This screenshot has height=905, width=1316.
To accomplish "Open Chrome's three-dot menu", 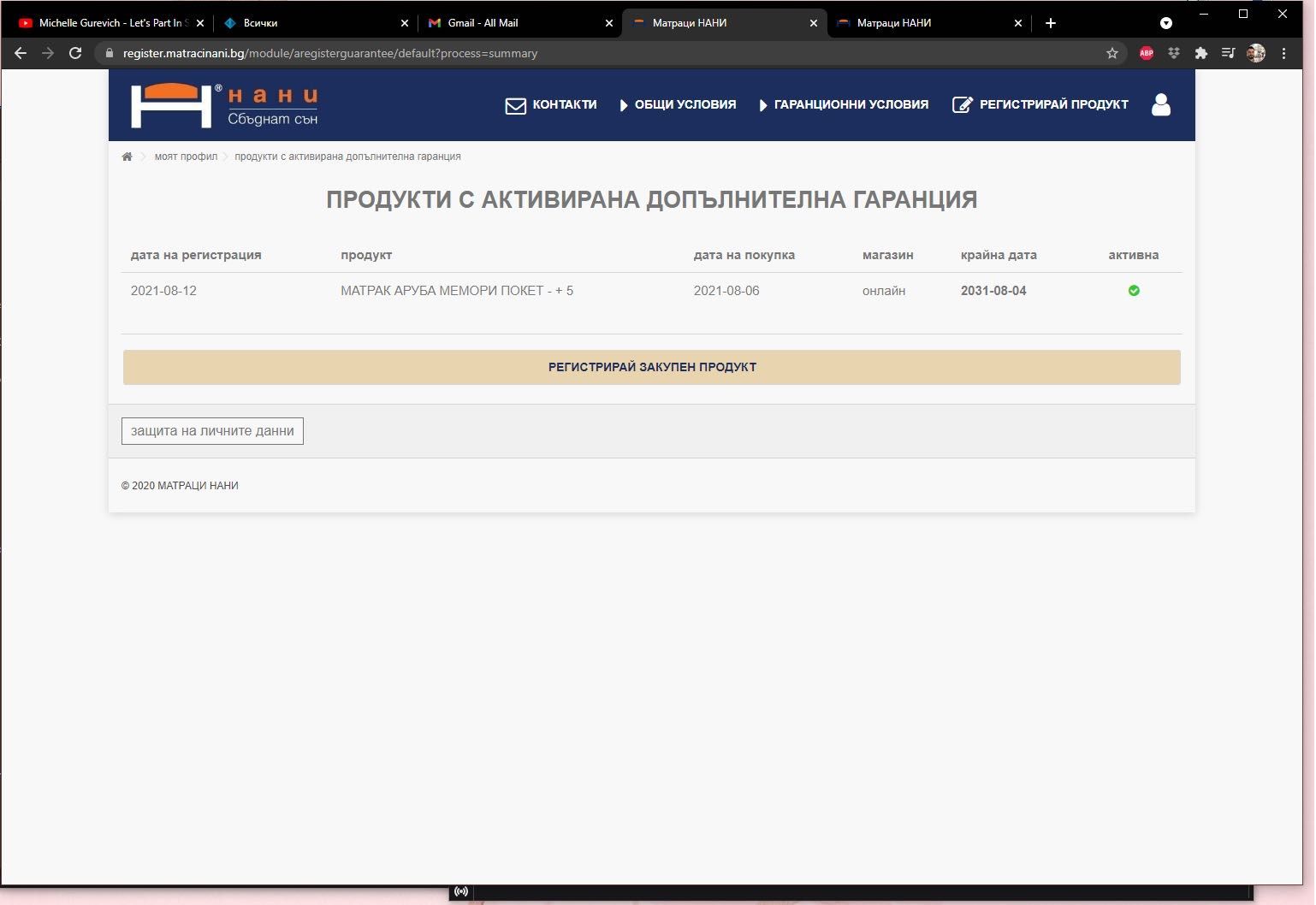I will click(x=1283, y=53).
